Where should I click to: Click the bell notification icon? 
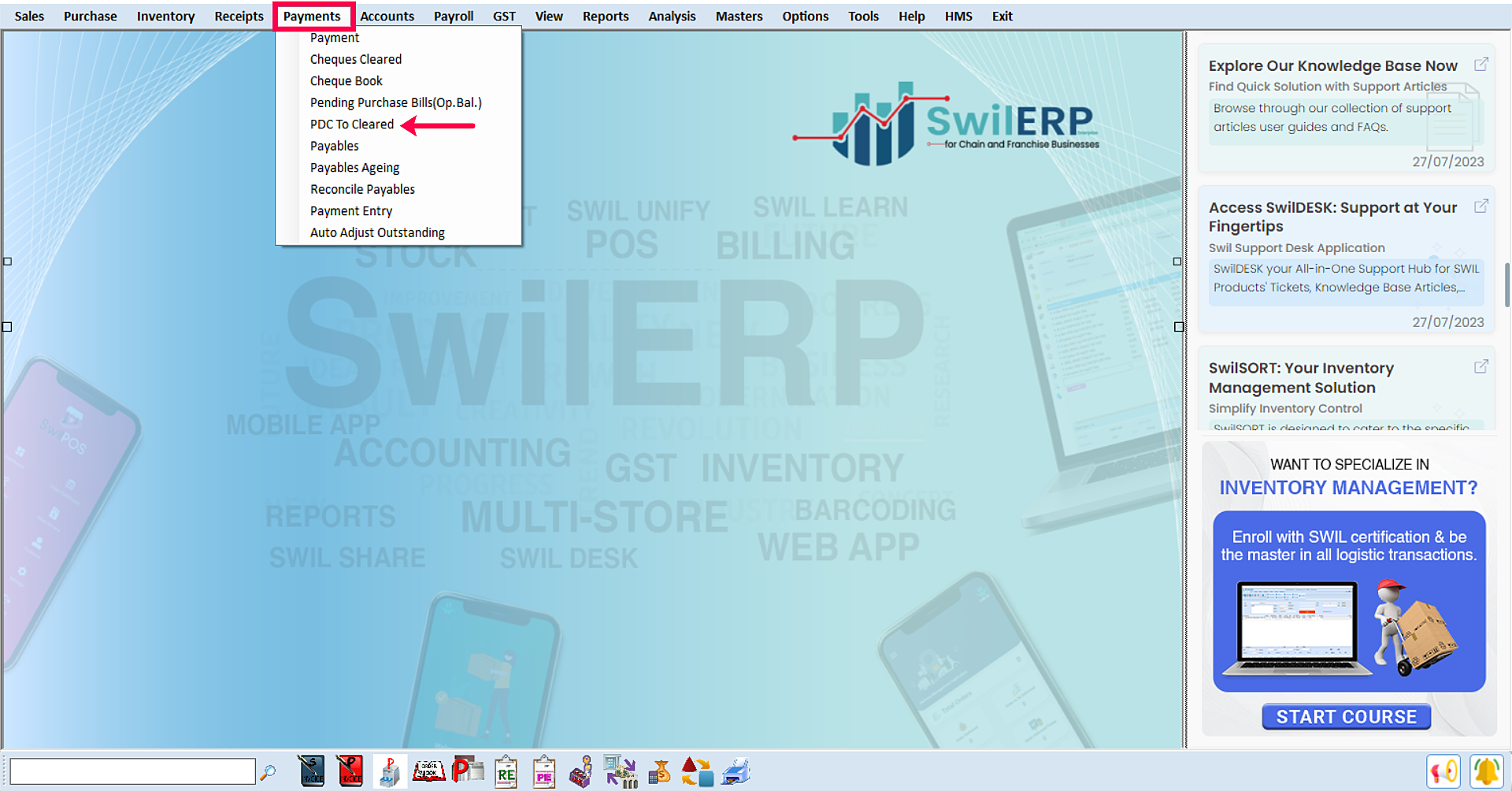(x=1486, y=771)
